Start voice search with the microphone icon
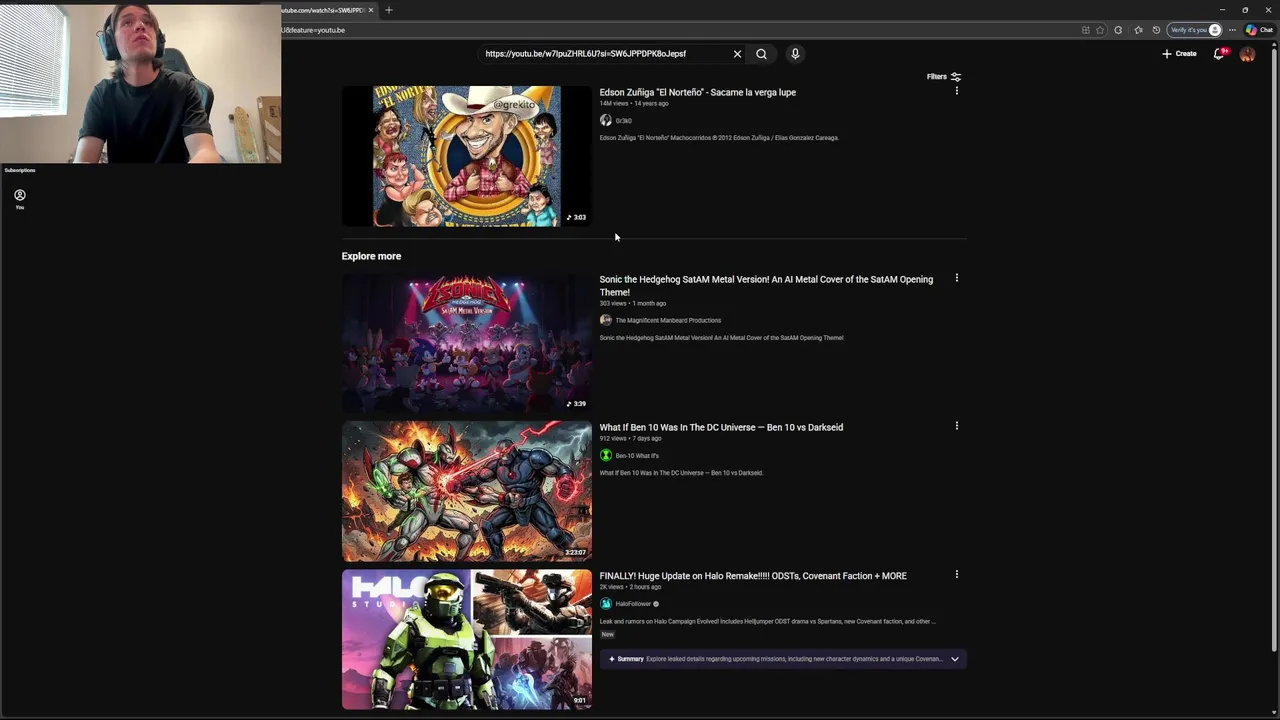Viewport: 1280px width, 720px height. (795, 54)
